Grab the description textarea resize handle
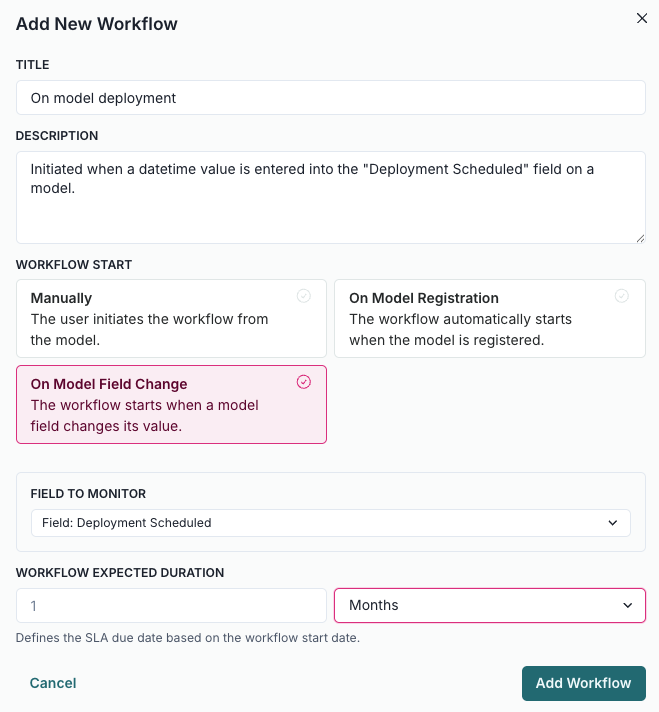This screenshot has width=659, height=712. 640,238
